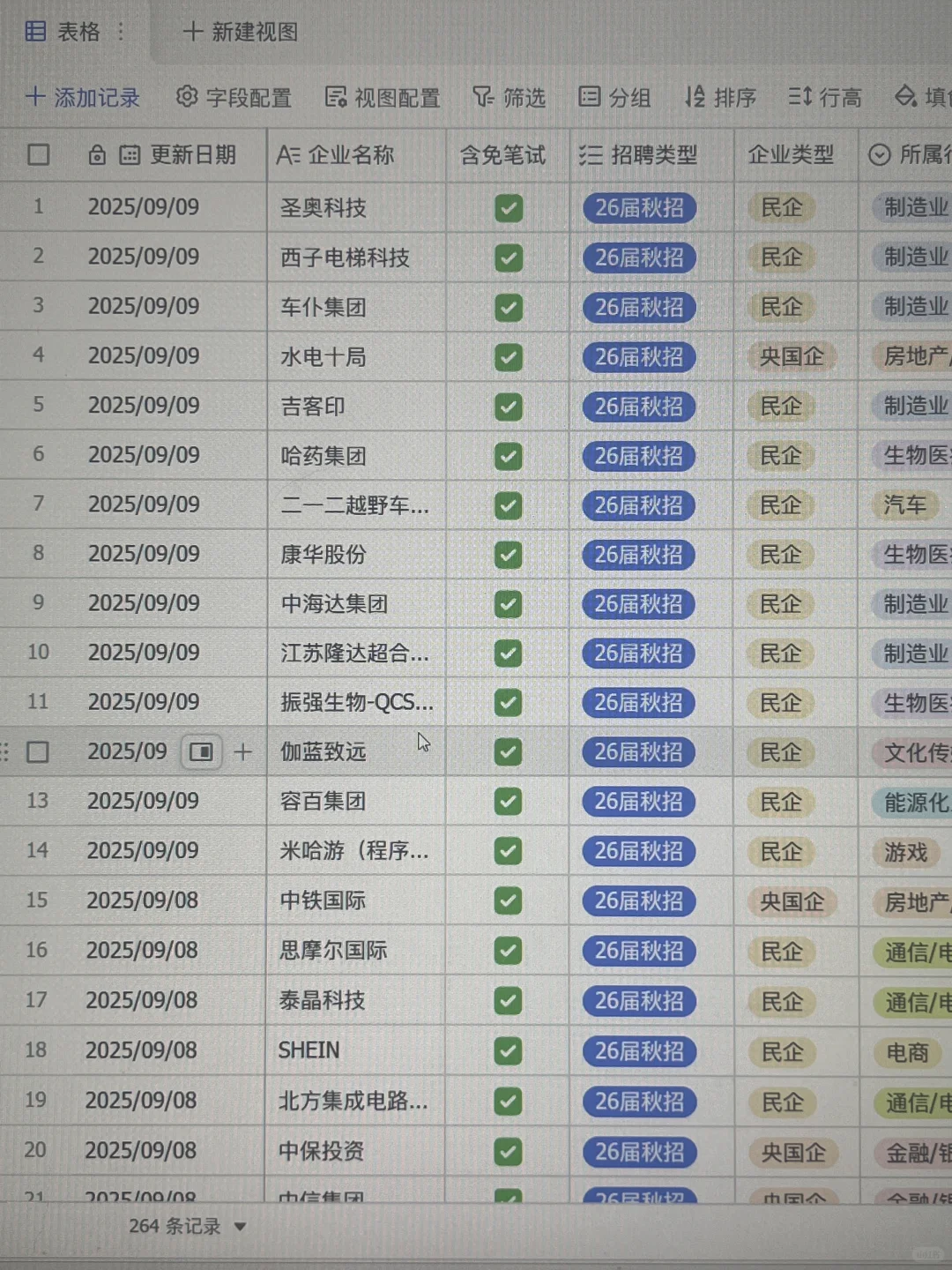Toggle 含免笔试 checkbox for 西子电梯科技
Screen dimensions: 952x1270
pos(509,258)
